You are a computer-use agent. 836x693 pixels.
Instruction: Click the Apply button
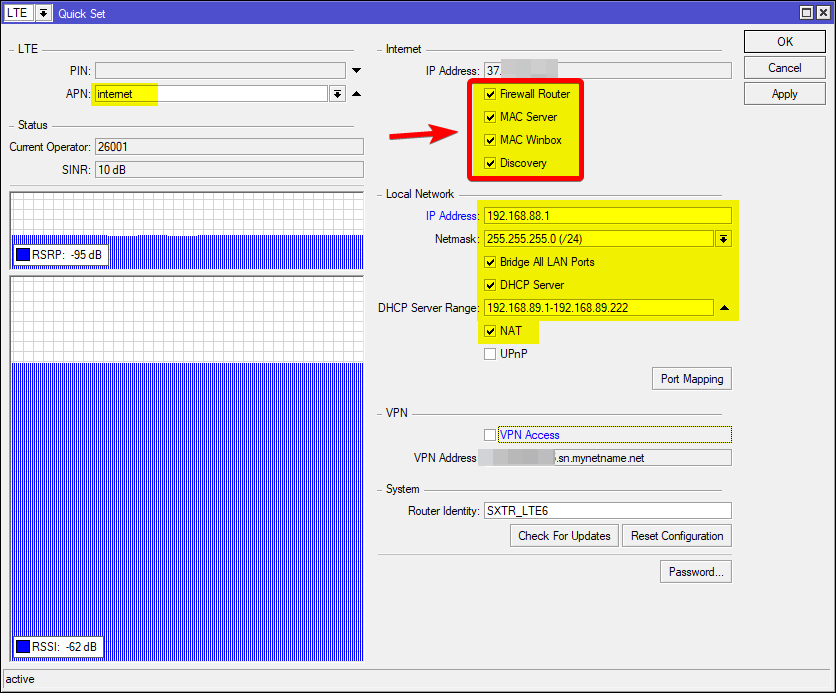[784, 94]
